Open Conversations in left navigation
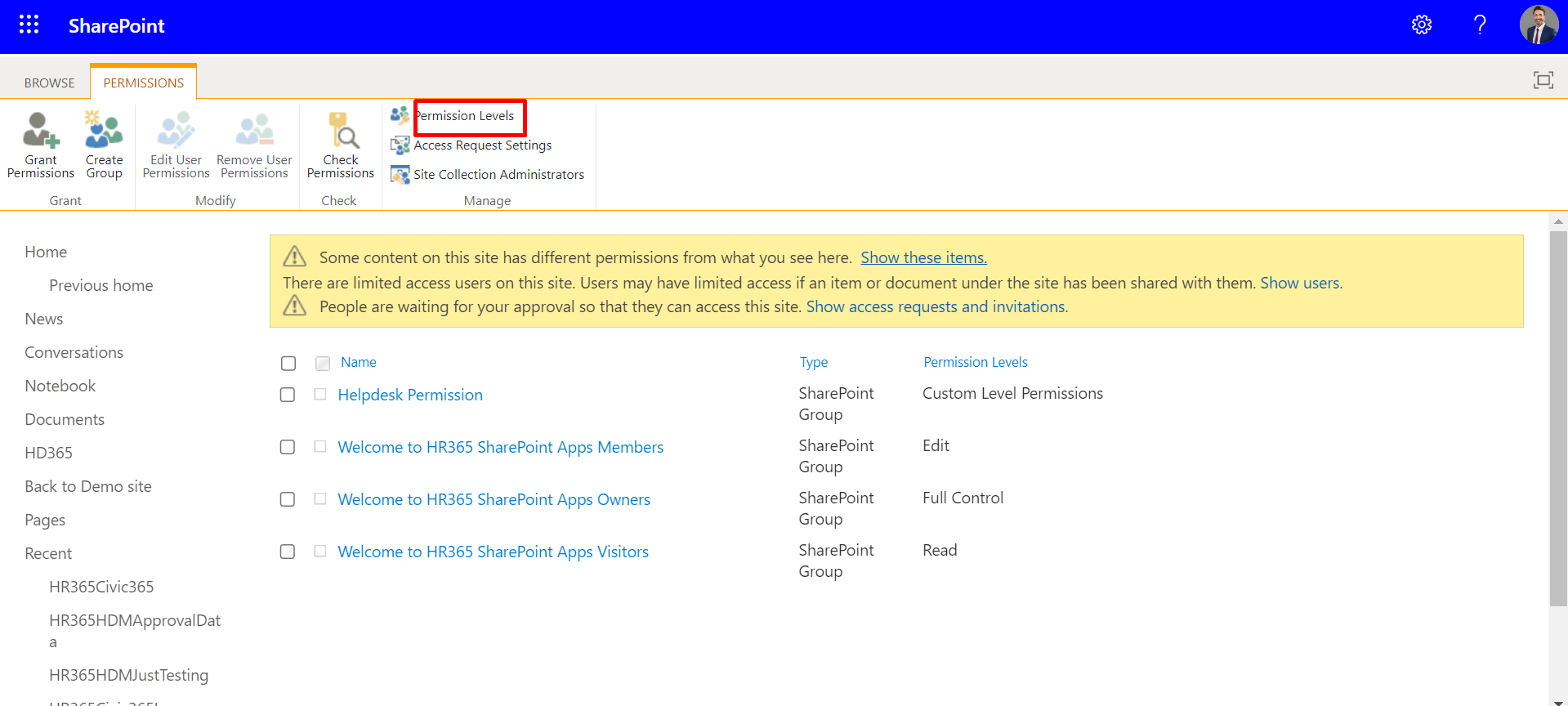This screenshot has width=1568, height=706. pyautogui.click(x=74, y=352)
